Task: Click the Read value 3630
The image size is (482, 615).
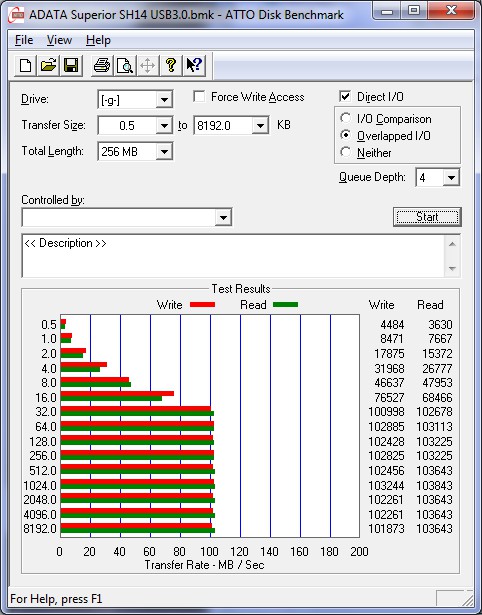Action: [x=440, y=325]
